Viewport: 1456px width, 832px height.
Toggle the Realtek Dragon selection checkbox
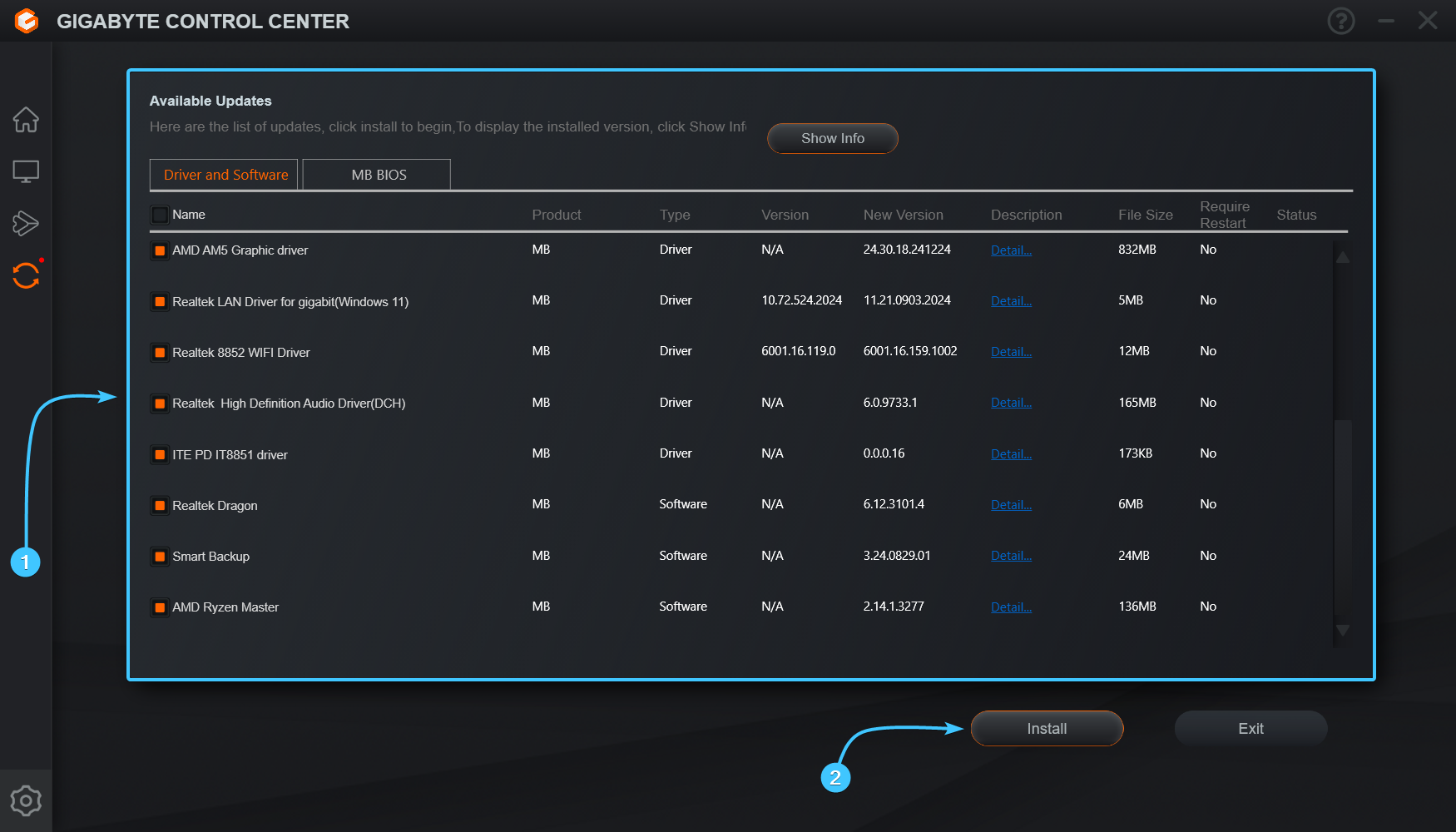pyautogui.click(x=160, y=505)
